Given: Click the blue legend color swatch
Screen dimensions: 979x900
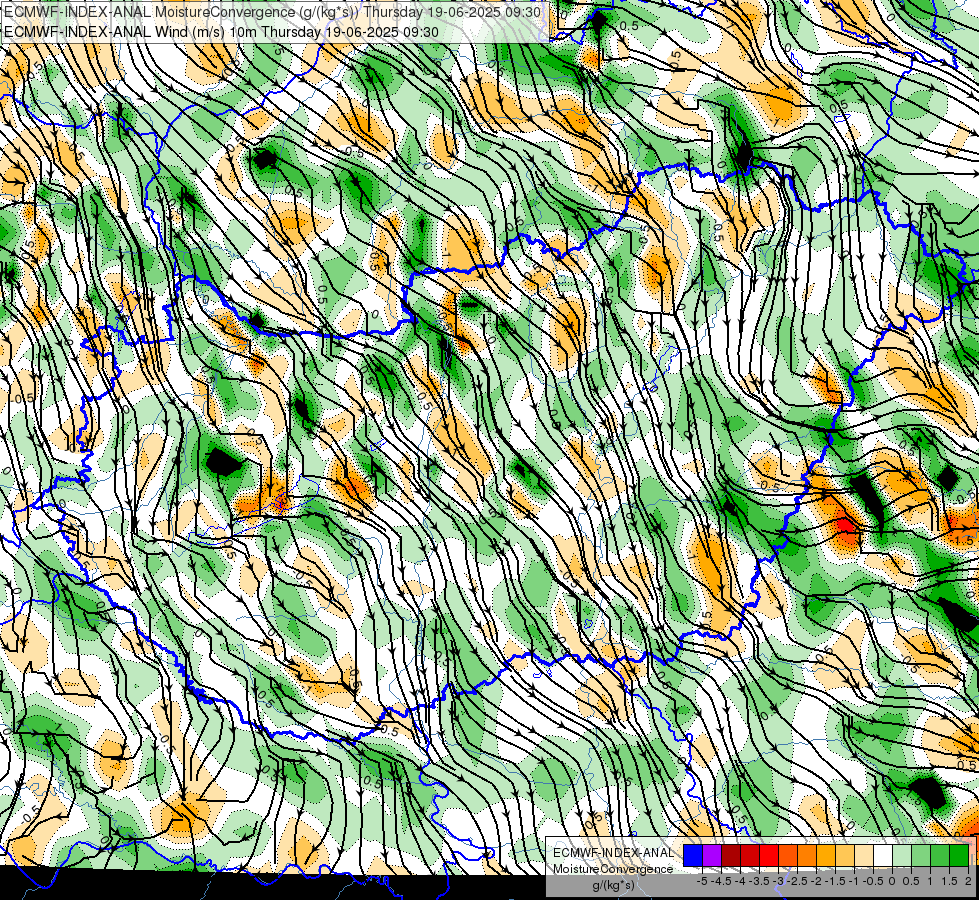Looking at the screenshot, I should coord(693,855).
